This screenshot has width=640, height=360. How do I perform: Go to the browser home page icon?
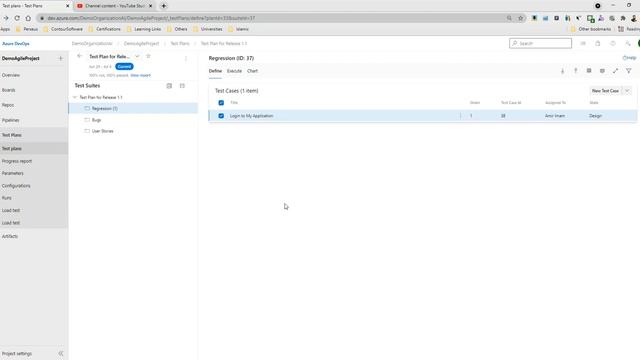pos(28,18)
